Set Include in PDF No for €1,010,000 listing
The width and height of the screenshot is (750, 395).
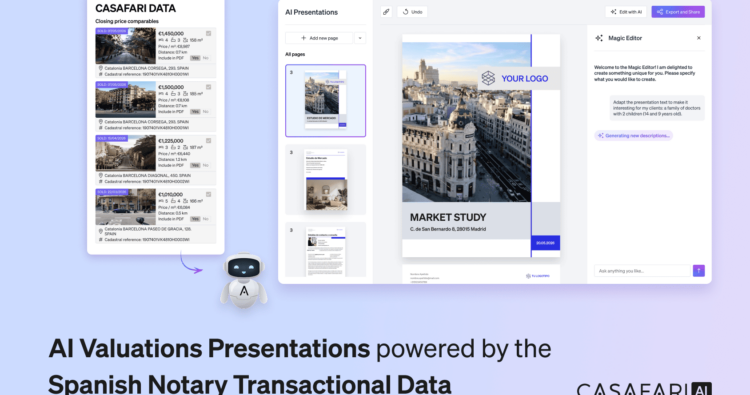coord(206,219)
